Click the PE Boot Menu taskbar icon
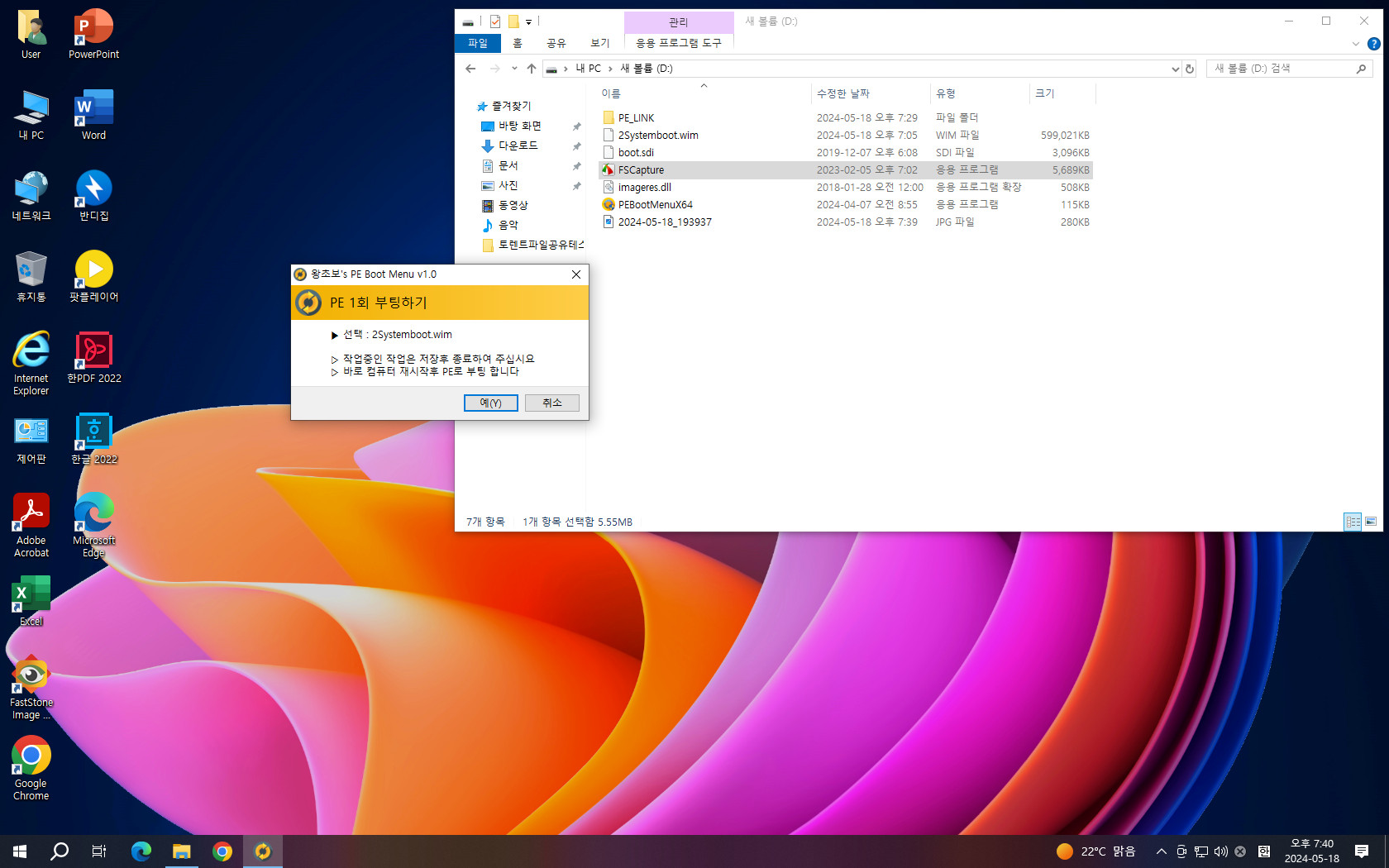Image resolution: width=1389 pixels, height=868 pixels. pos(263,851)
